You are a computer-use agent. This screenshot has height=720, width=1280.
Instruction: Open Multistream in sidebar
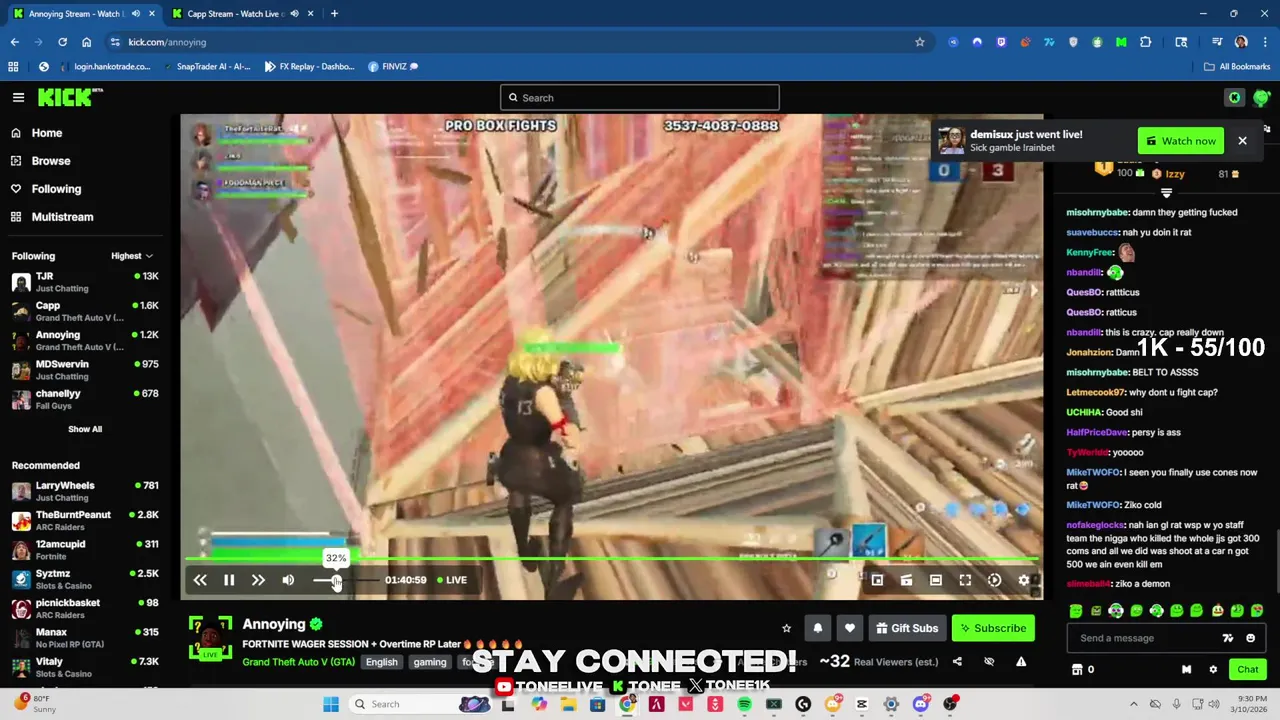click(x=62, y=217)
